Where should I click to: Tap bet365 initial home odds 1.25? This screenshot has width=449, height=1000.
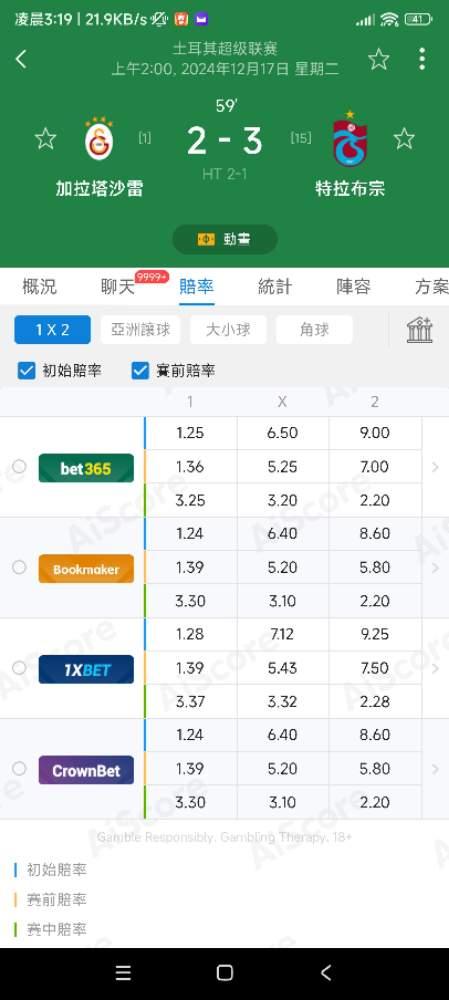[x=190, y=433]
